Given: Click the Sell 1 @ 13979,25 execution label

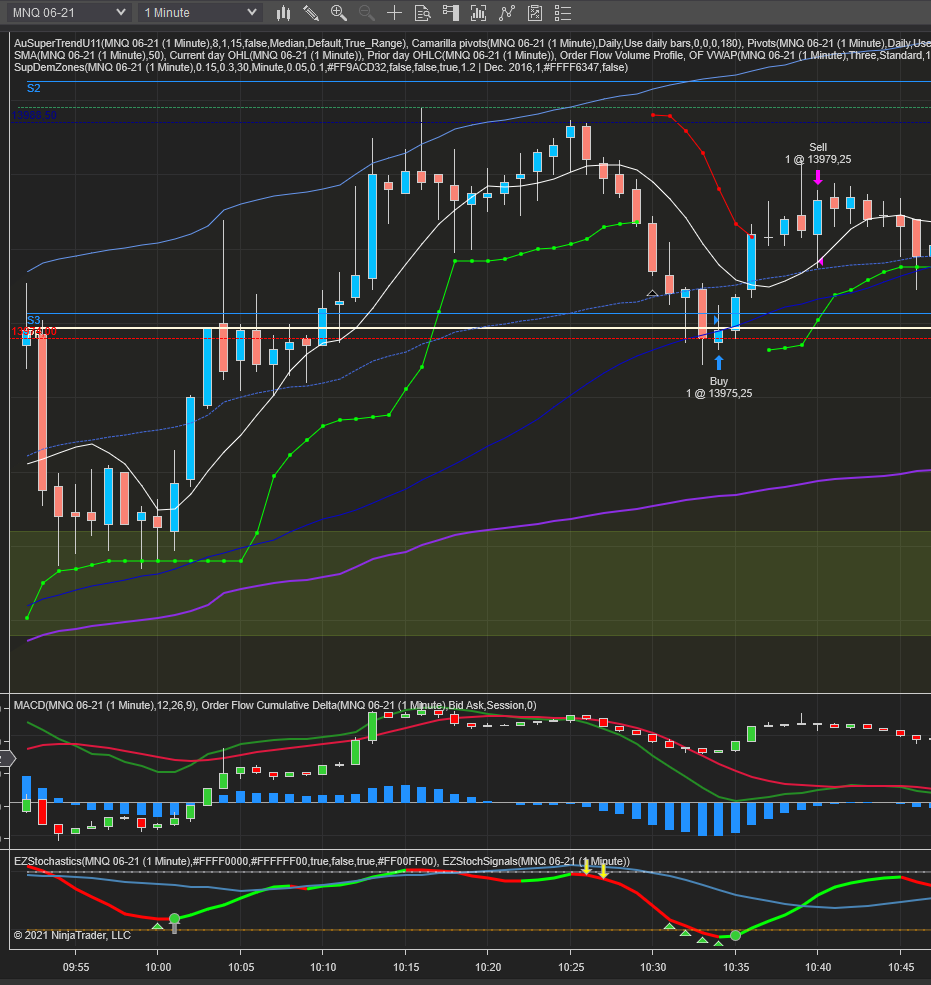Looking at the screenshot, I should pos(818,153).
